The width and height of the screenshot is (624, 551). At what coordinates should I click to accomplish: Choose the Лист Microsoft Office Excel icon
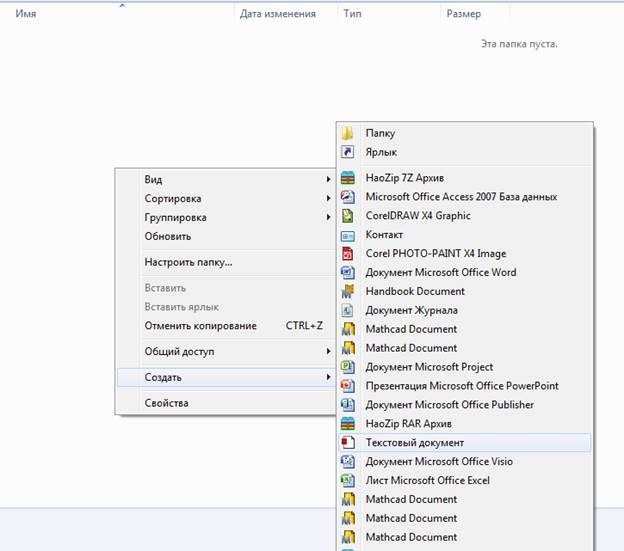(x=348, y=480)
